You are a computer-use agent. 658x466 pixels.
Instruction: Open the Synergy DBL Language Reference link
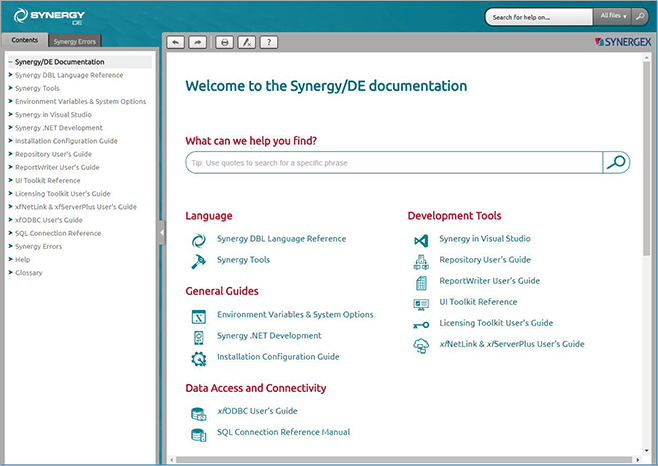tap(282, 238)
